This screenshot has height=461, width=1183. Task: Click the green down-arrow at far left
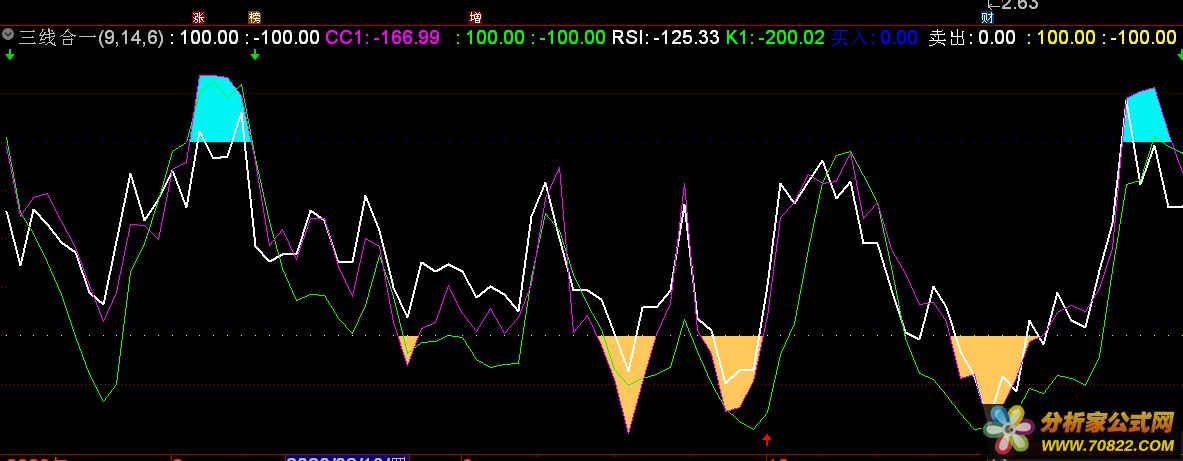click(8, 54)
